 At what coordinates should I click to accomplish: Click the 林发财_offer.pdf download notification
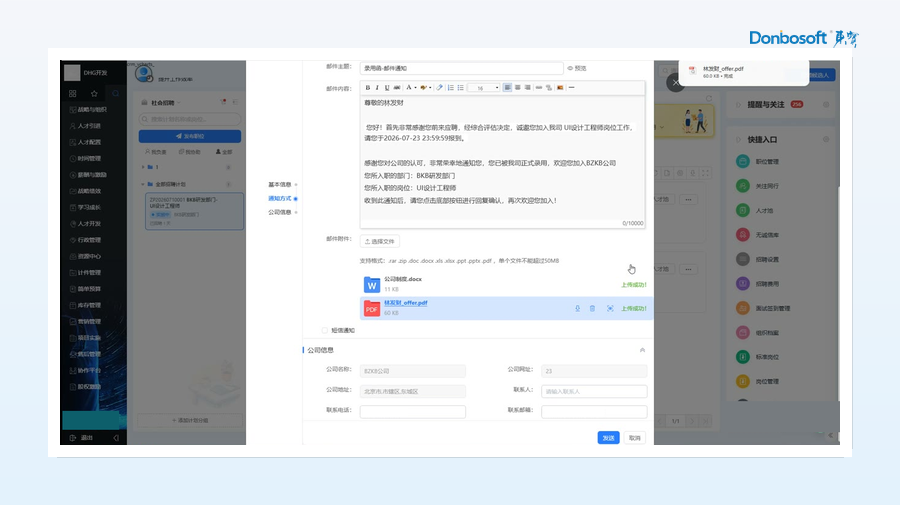point(744,72)
